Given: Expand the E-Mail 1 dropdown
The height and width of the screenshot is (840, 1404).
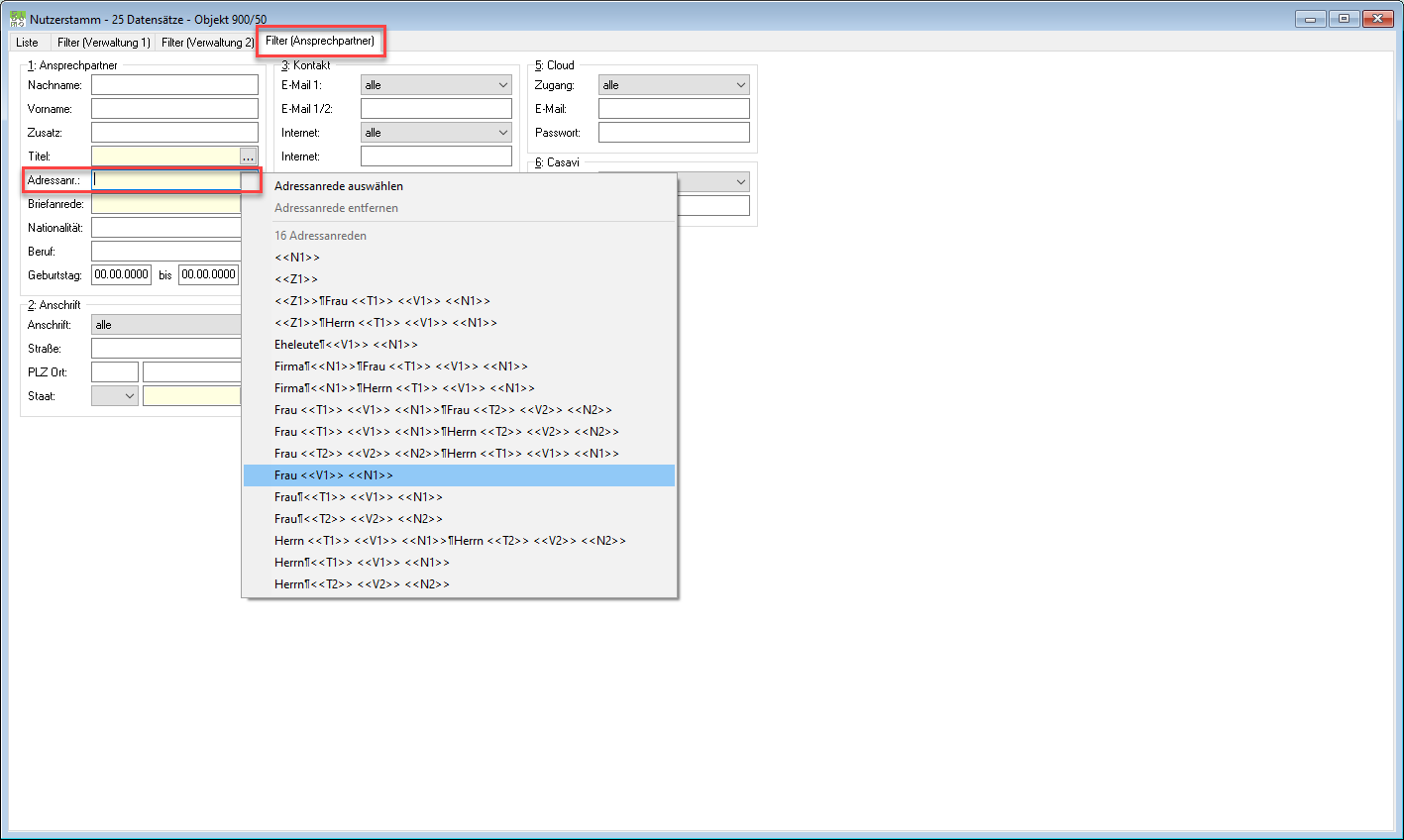Looking at the screenshot, I should [x=436, y=85].
